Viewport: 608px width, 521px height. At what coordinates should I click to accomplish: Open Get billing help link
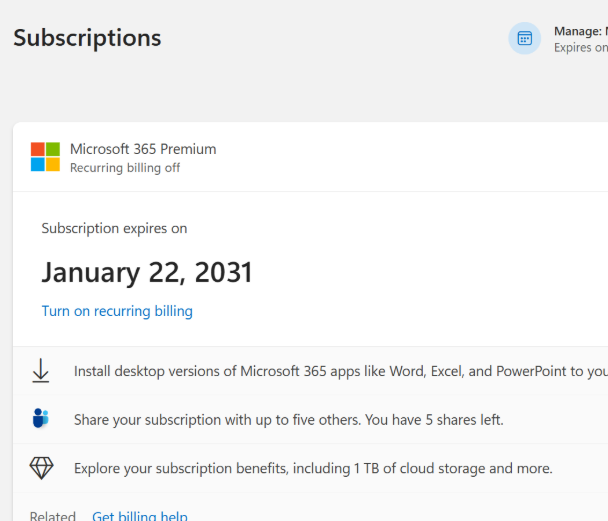pyautogui.click(x=140, y=516)
